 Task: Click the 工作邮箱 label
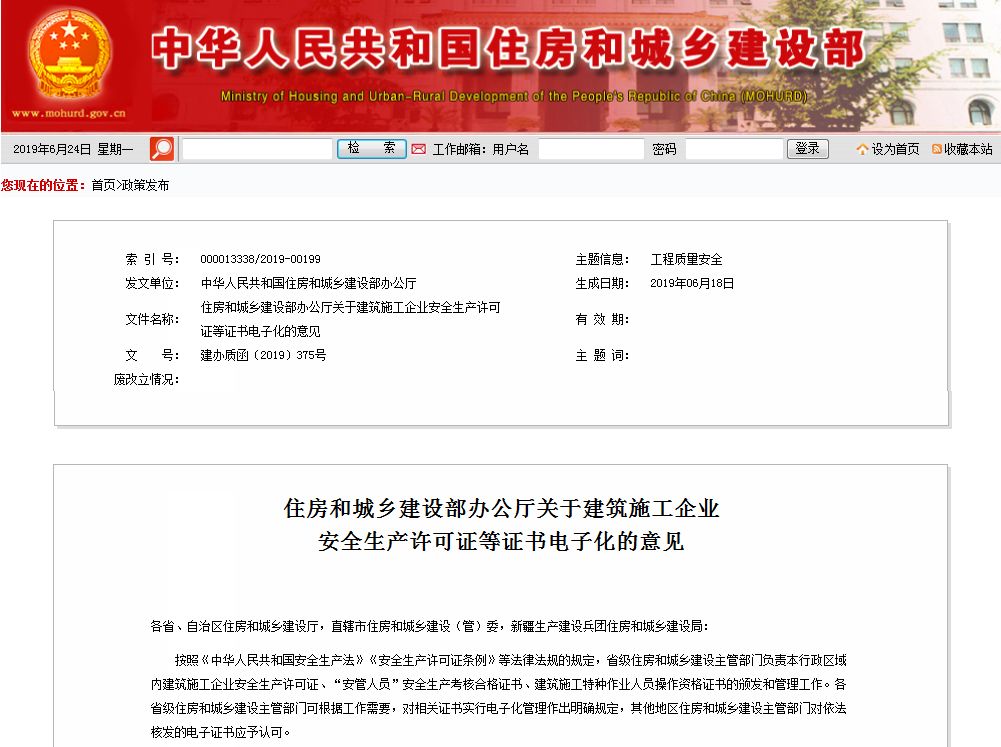point(459,149)
